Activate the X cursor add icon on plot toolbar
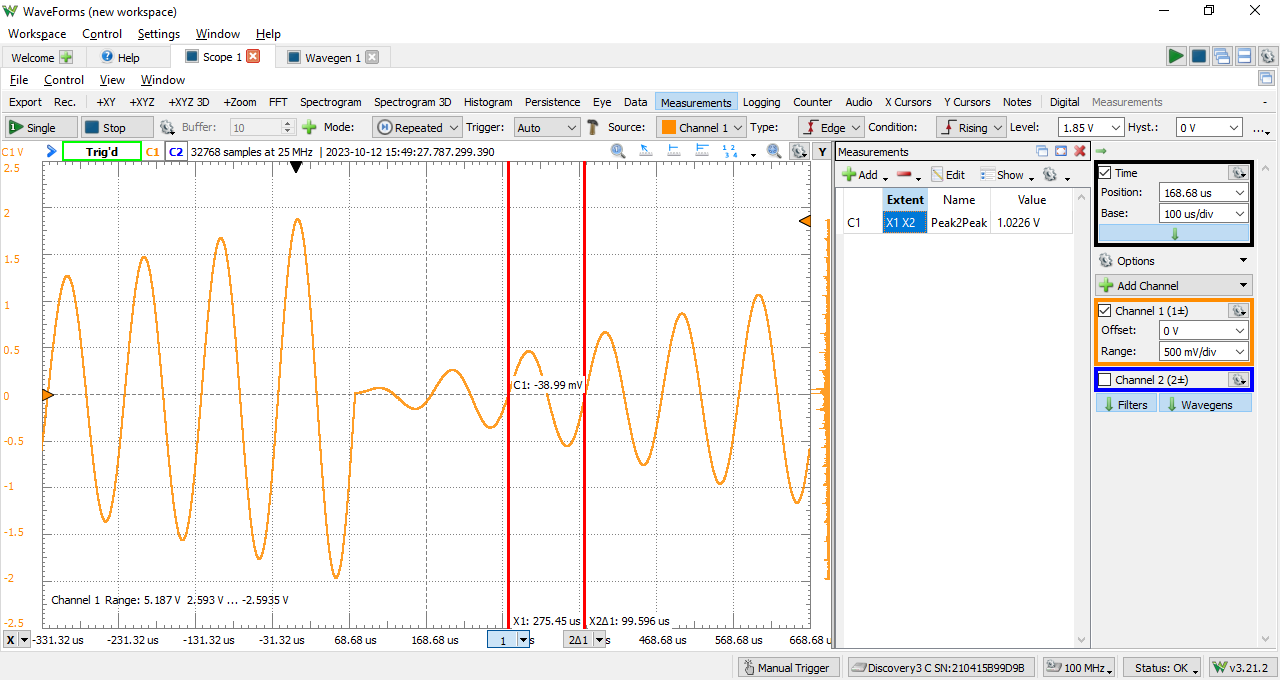The height and width of the screenshot is (680, 1280). click(672, 151)
